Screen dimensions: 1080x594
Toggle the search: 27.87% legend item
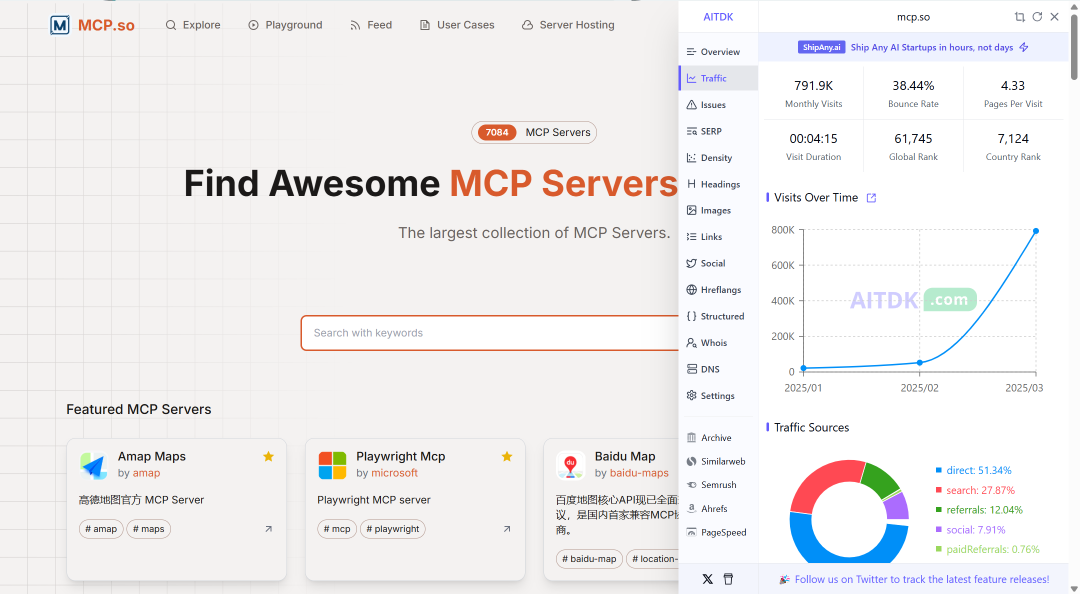pyautogui.click(x=975, y=490)
